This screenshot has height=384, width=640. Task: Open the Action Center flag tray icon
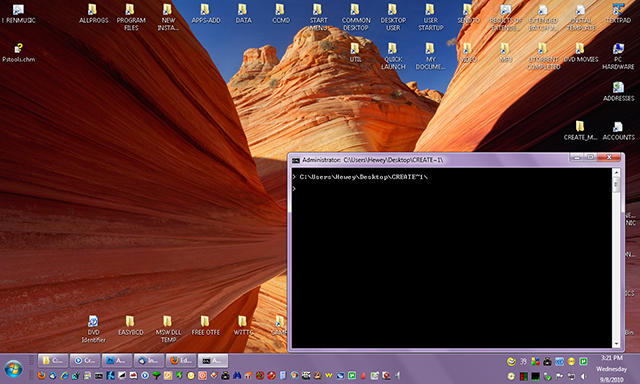pos(559,377)
